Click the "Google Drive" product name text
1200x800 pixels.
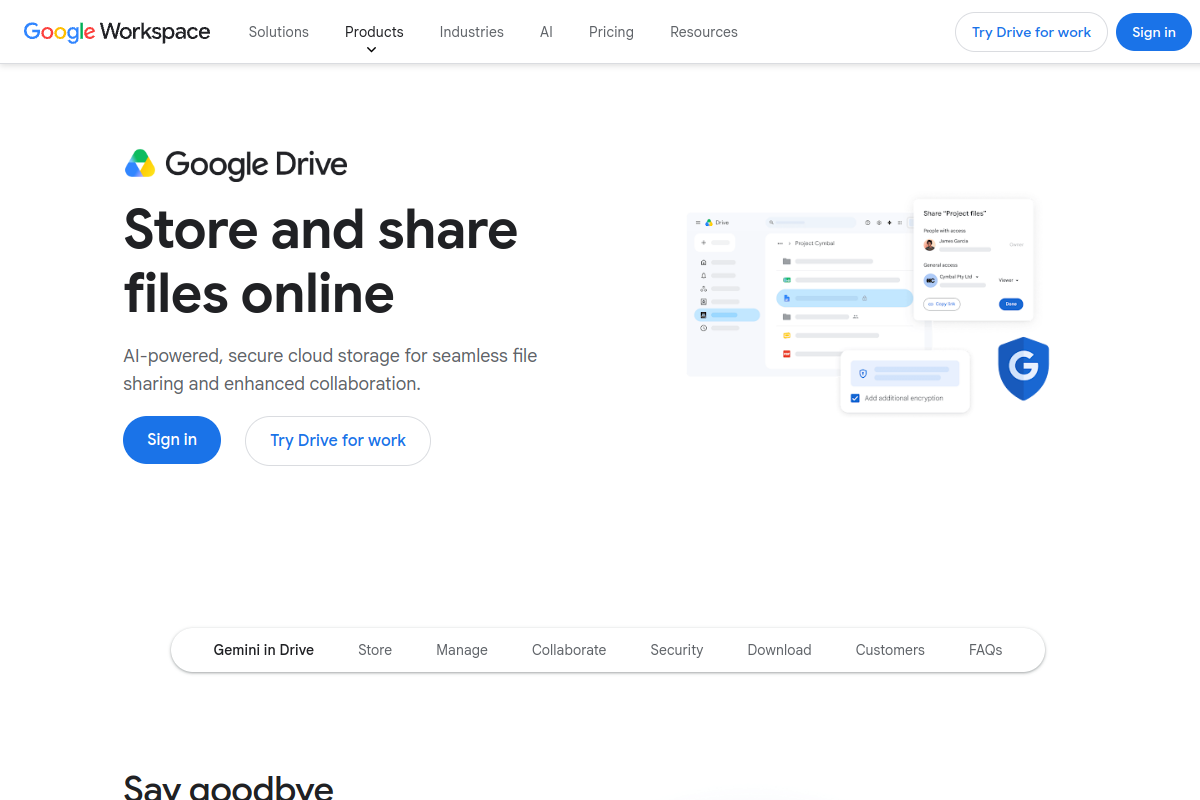256,164
